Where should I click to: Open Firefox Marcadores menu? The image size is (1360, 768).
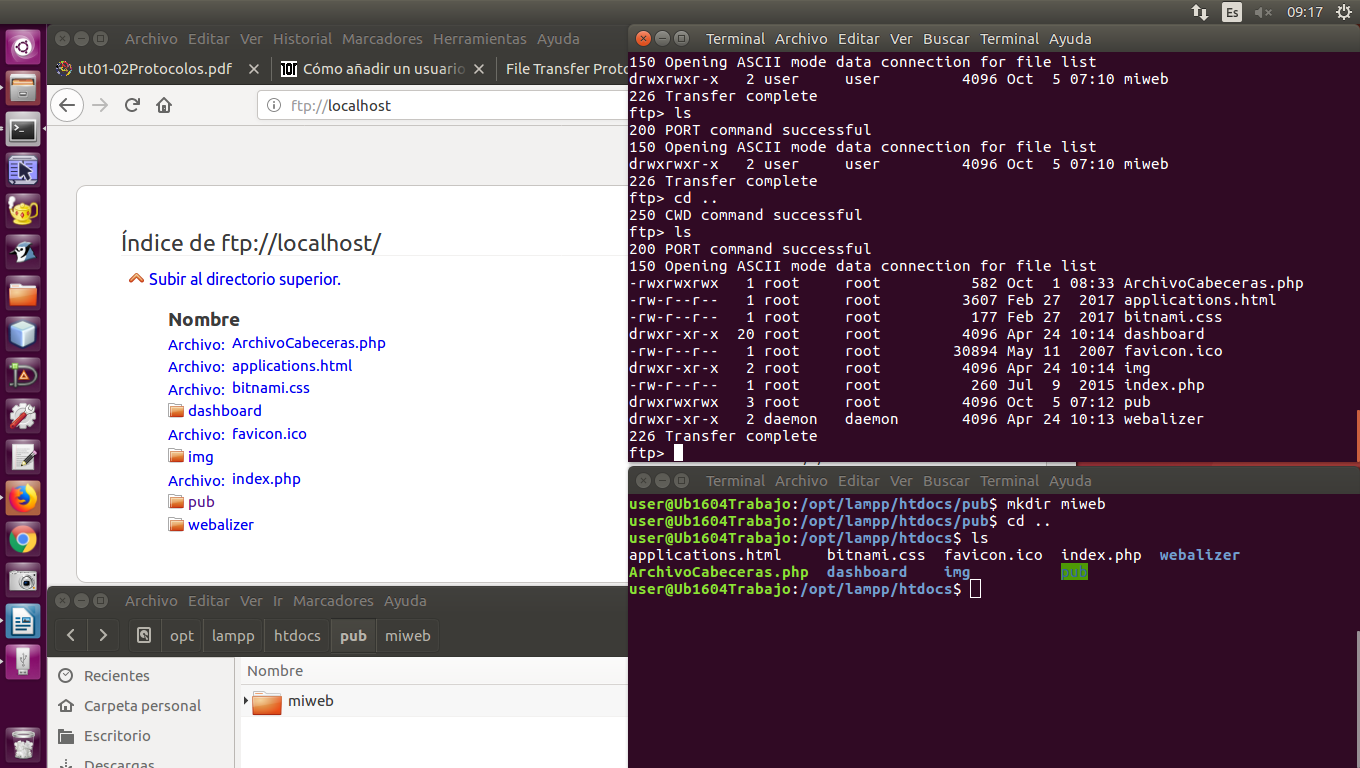click(x=382, y=39)
